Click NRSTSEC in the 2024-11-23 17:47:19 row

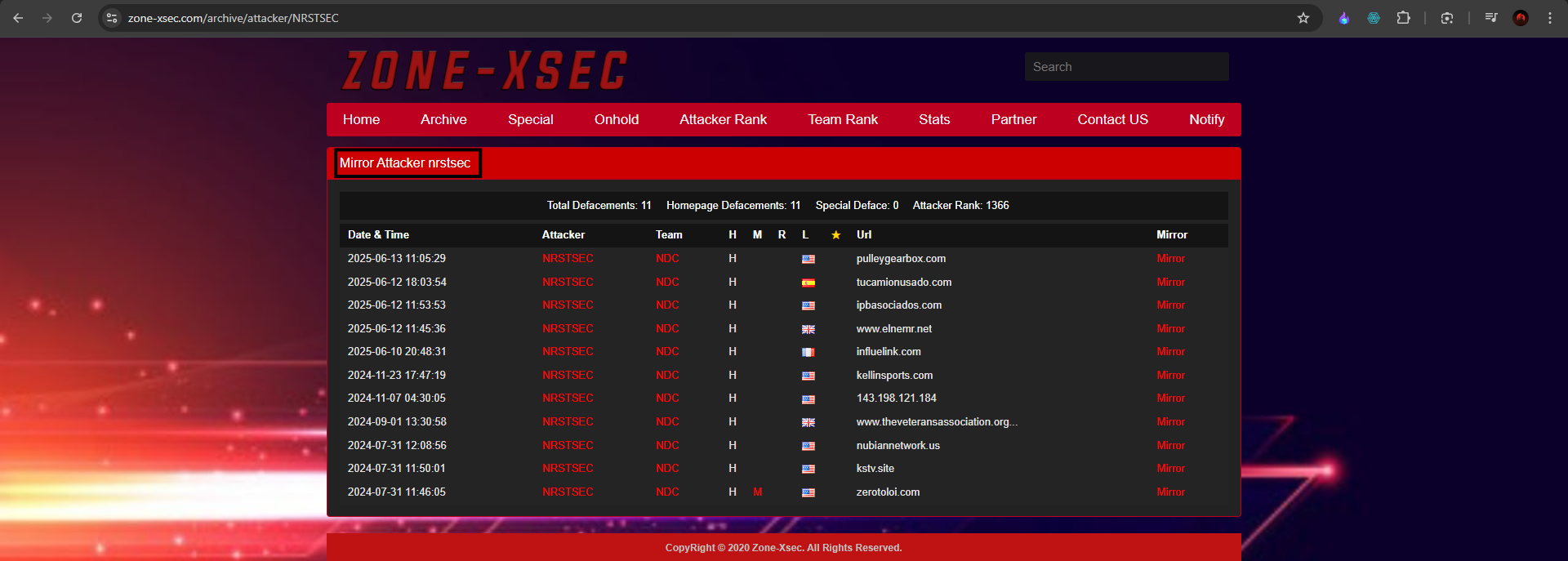[568, 375]
